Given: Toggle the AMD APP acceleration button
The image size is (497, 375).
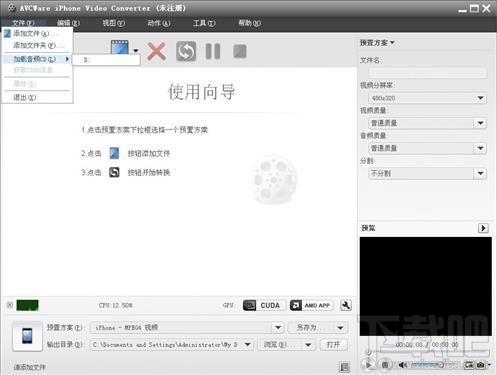Looking at the screenshot, I should coord(312,305).
